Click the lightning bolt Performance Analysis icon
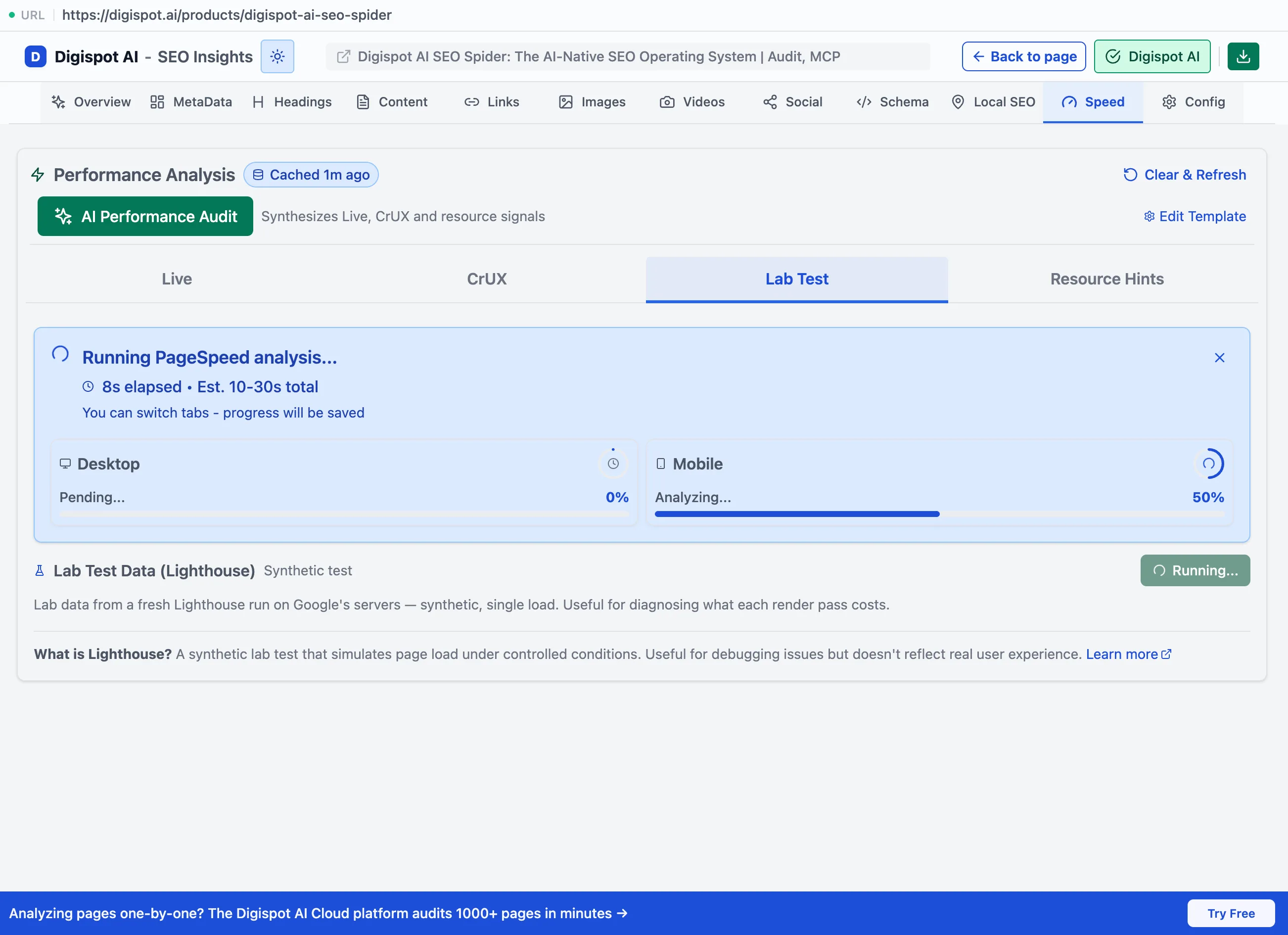 [38, 175]
